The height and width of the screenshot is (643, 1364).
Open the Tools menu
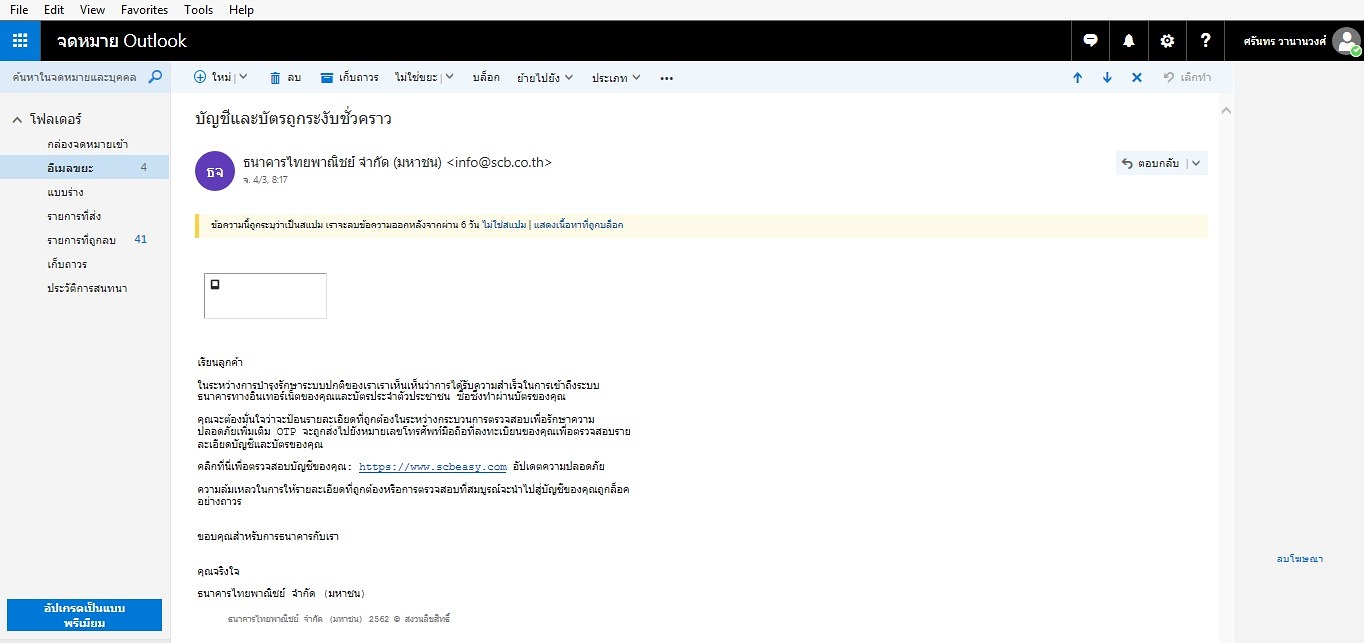[198, 9]
